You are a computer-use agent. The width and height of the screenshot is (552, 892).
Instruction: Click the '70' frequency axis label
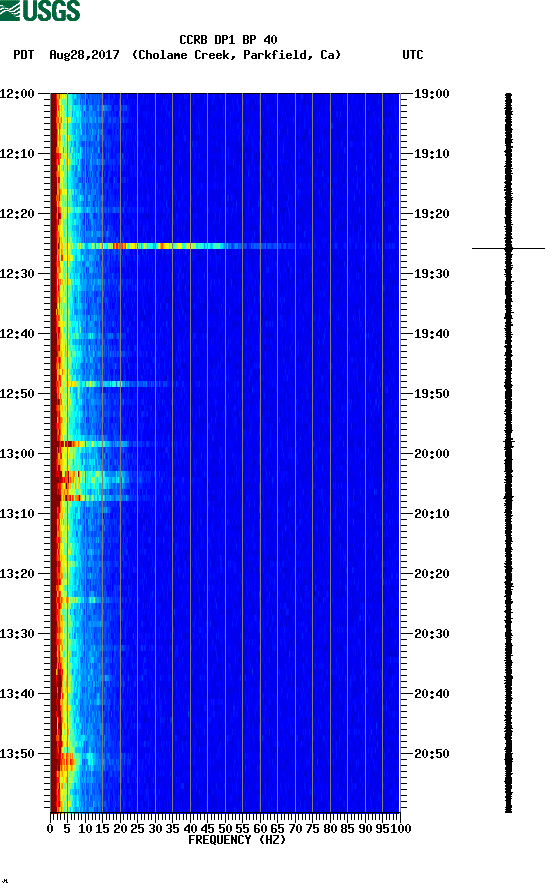295,829
